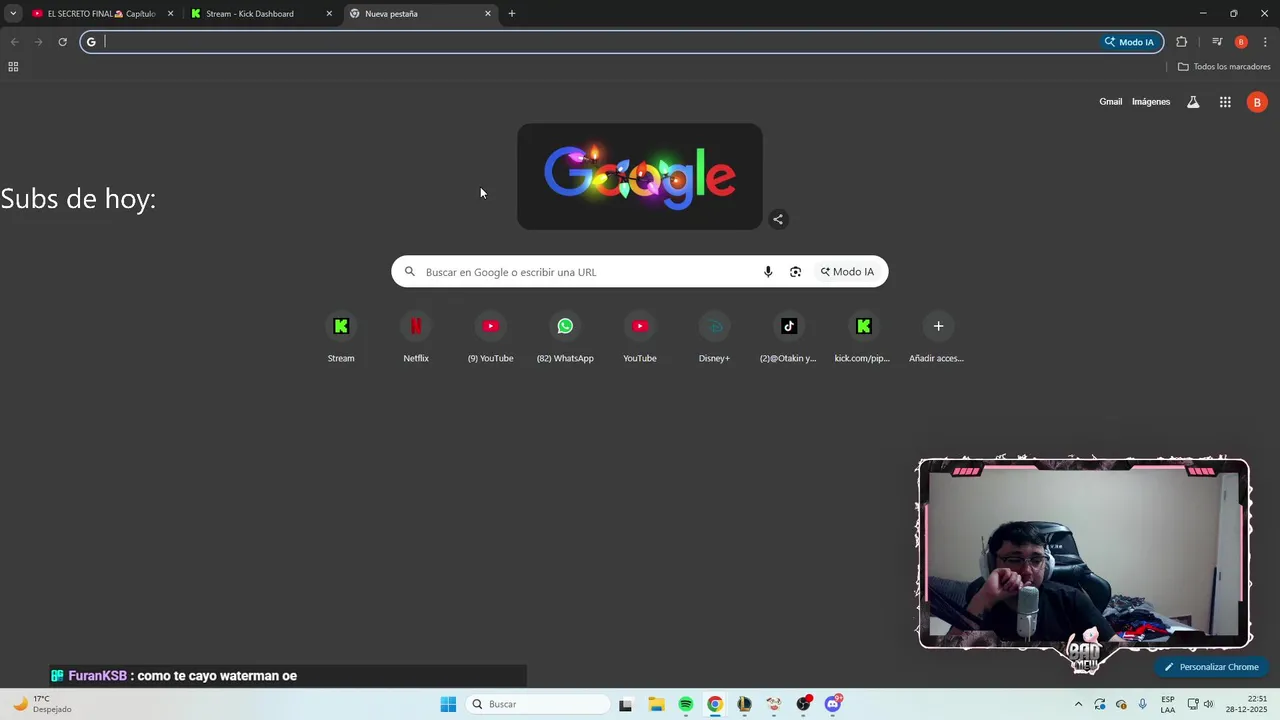Viewport: 1280px width, 720px height.
Task: Close the Nueva pestaña tab
Action: [488, 14]
